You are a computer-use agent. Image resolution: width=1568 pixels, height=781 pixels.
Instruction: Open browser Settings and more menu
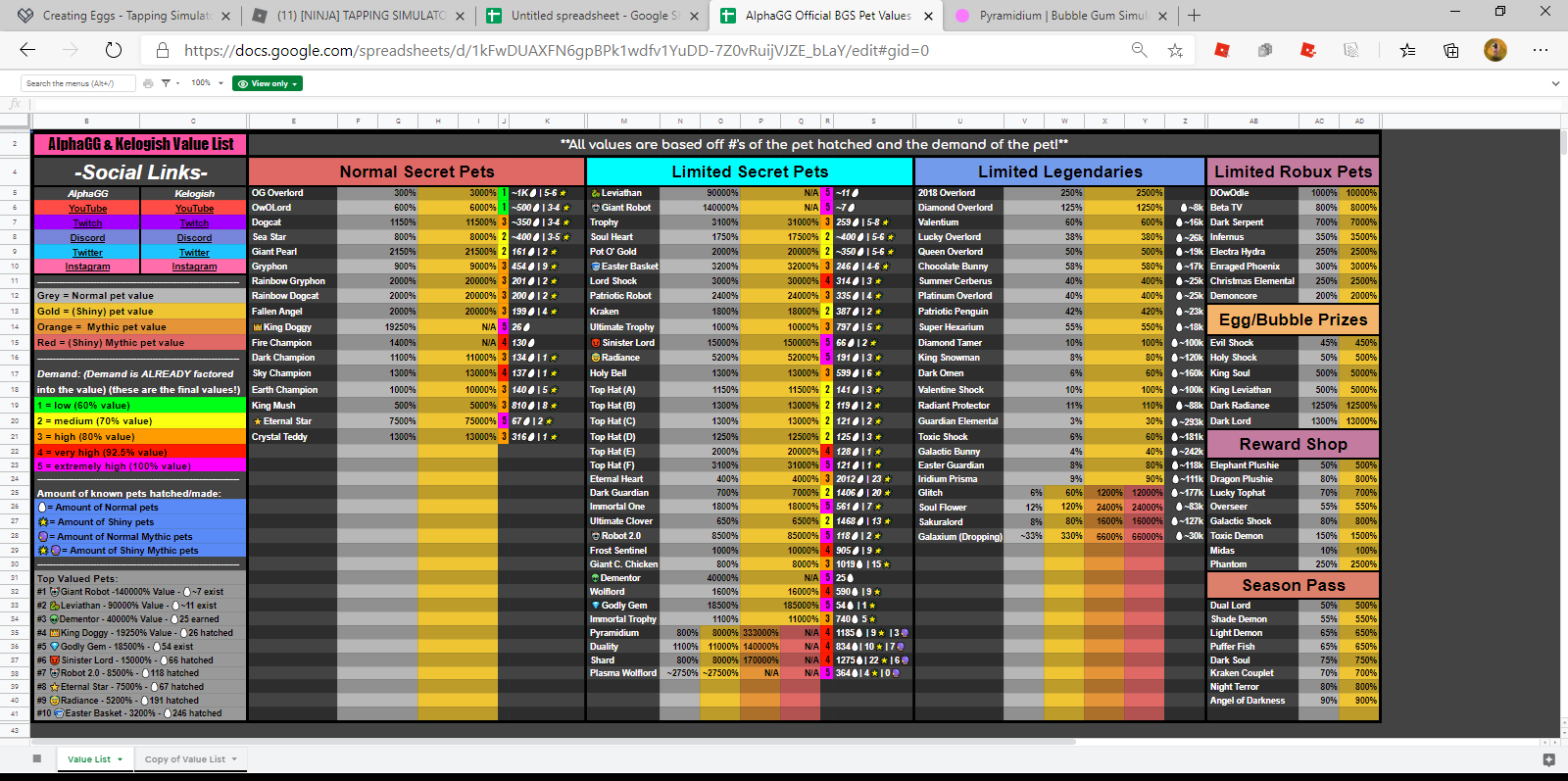click(1541, 50)
